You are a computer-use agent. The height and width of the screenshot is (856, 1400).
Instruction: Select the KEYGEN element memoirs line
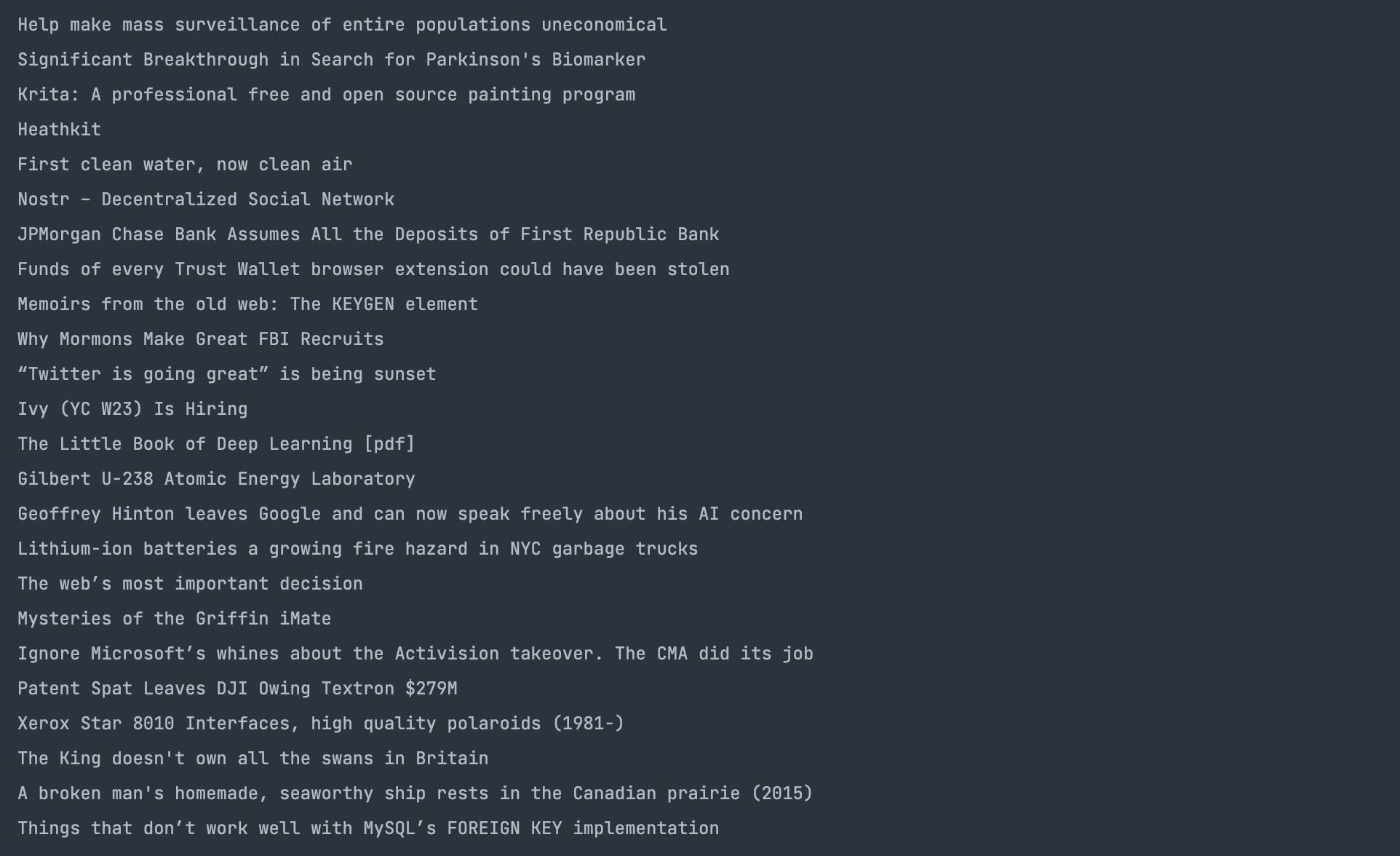tap(247, 304)
